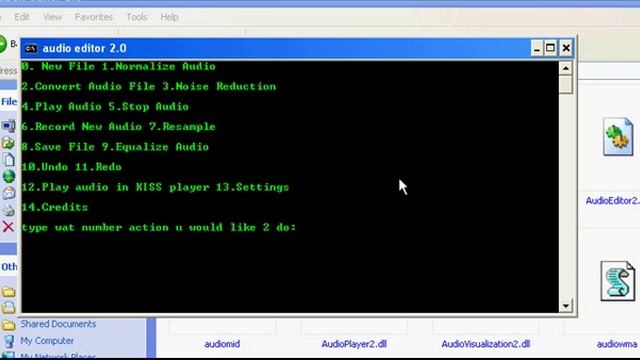This screenshot has height=360, width=640.
Task: Open the Favorites menu in Explorer
Action: point(93,17)
